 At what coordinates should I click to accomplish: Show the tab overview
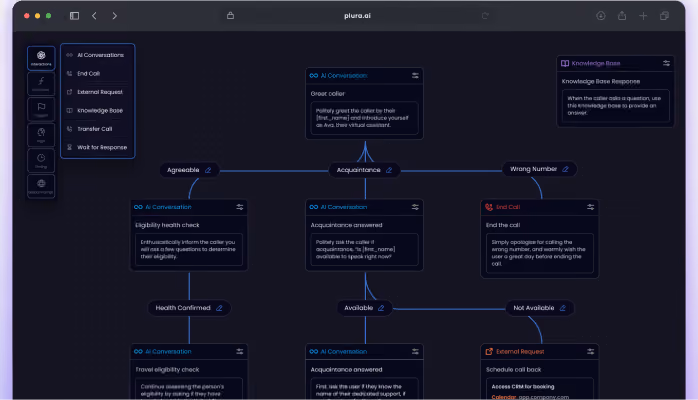664,16
